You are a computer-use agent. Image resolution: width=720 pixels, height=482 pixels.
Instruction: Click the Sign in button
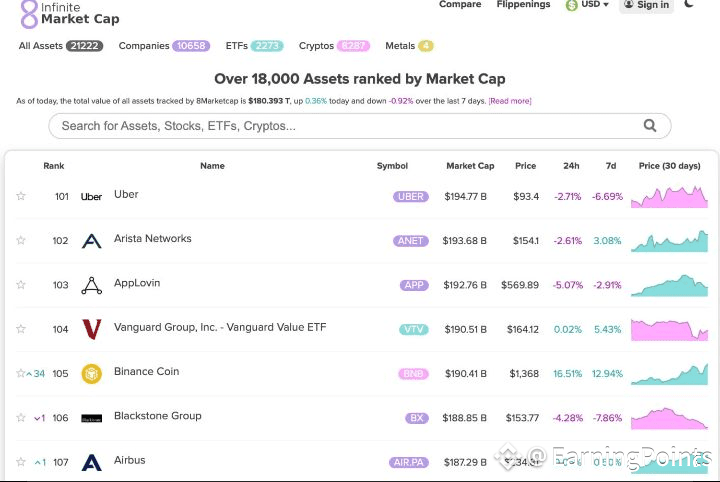pos(646,5)
